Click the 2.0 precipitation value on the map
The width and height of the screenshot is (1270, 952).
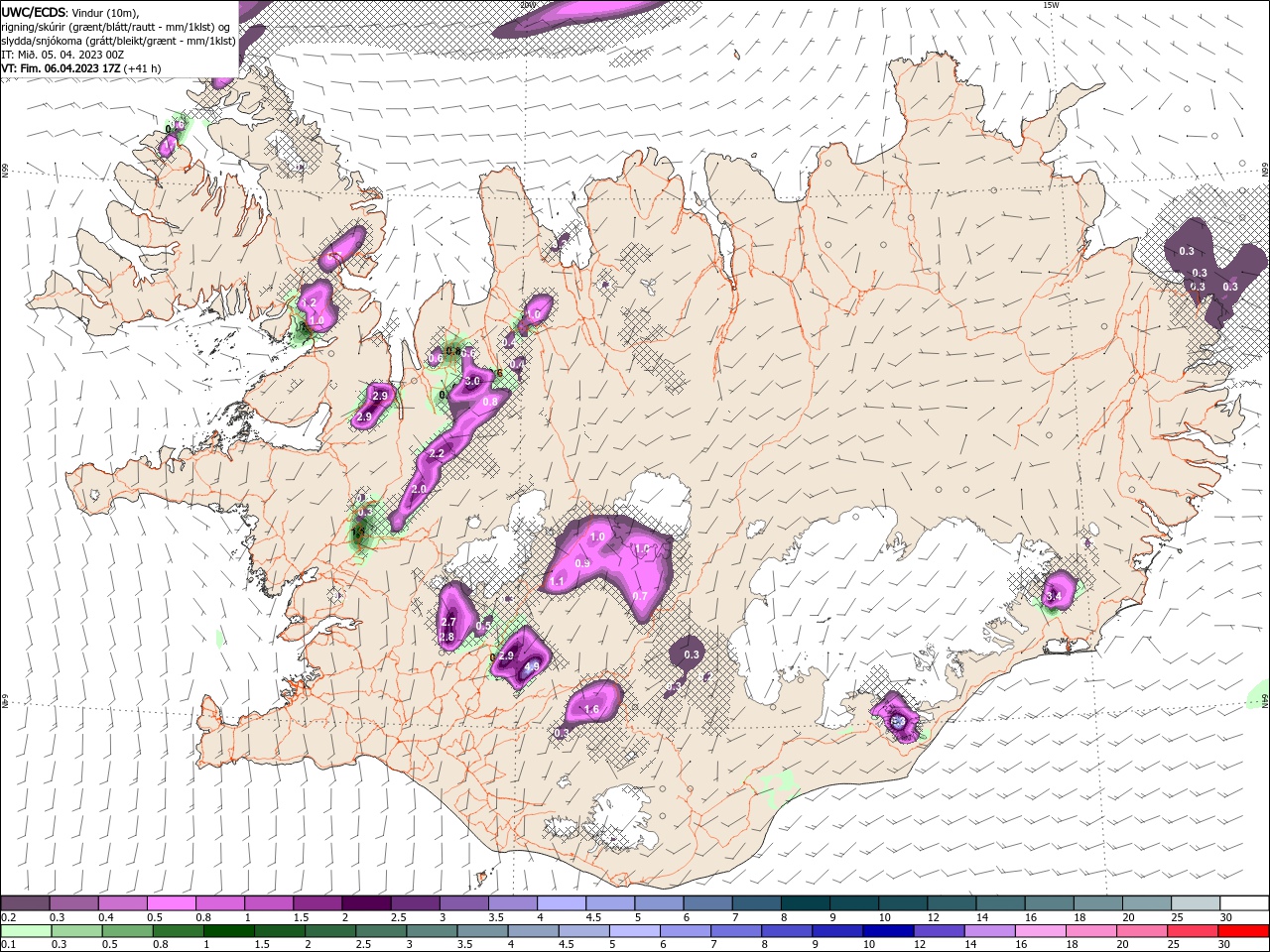coord(419,490)
